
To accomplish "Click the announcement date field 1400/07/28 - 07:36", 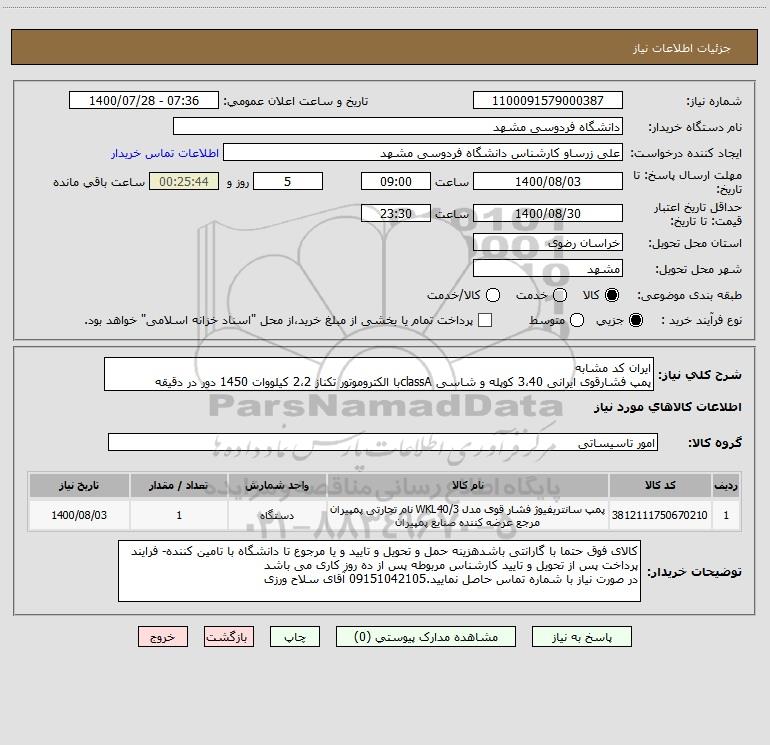I will pyautogui.click(x=144, y=100).
